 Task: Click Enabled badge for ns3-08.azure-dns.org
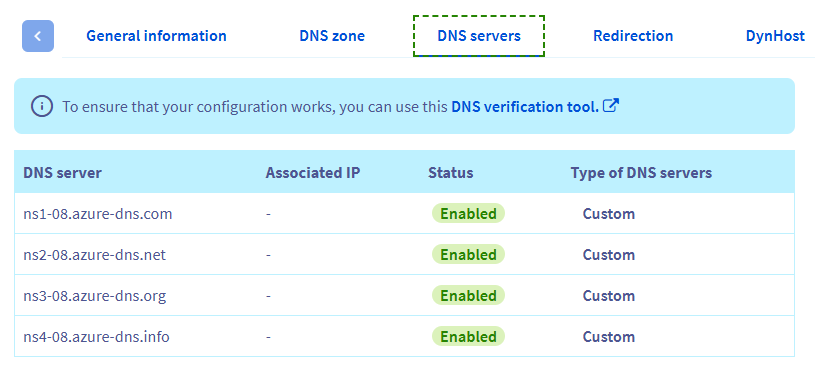468,295
